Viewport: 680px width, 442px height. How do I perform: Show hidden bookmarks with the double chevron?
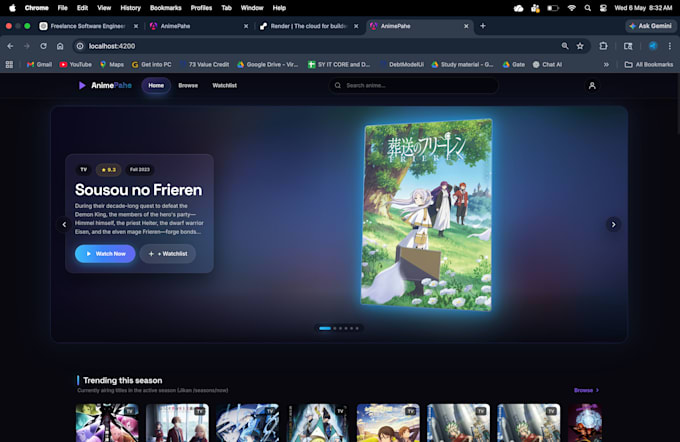(606, 65)
